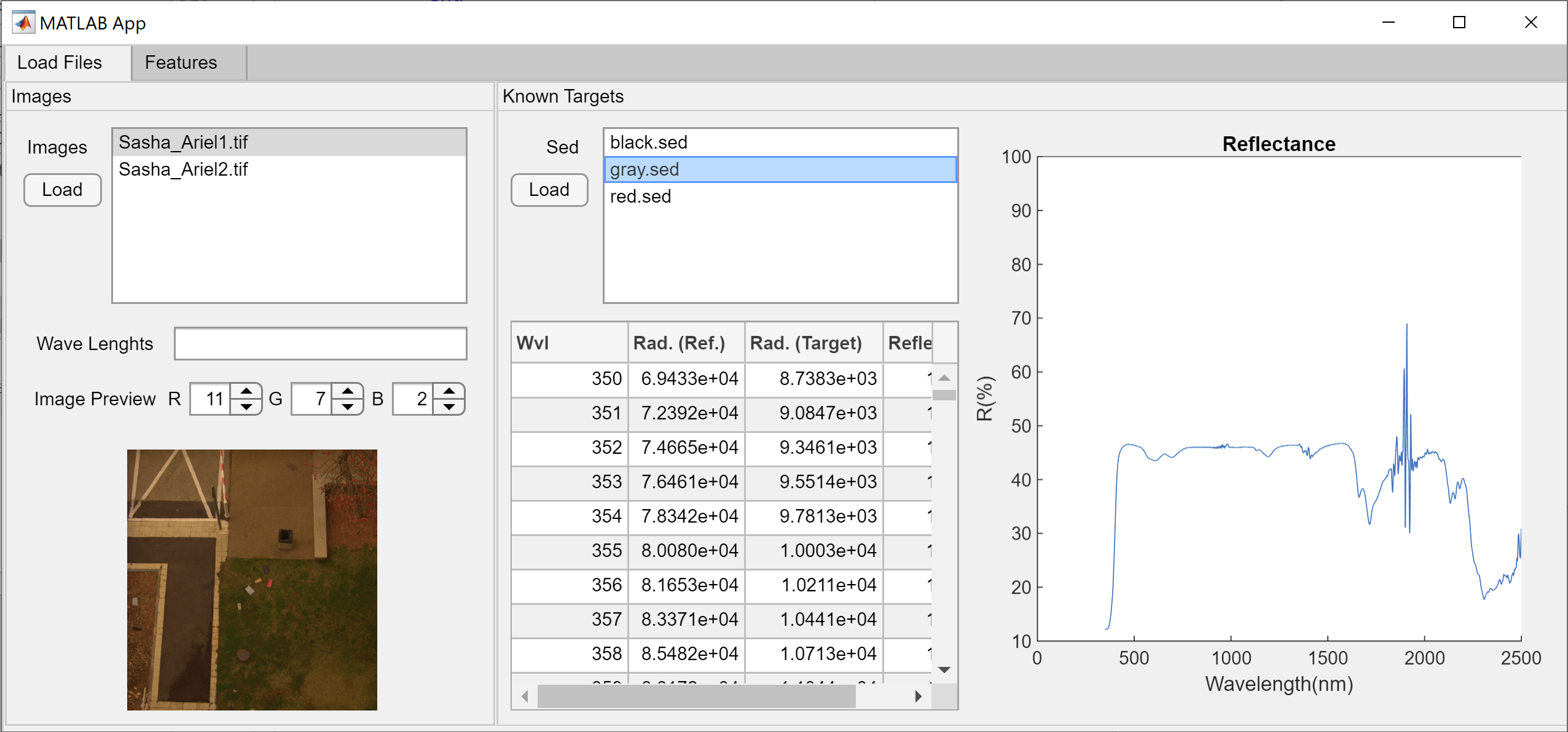
Task: Decrease the R channel spinner value
Action: click(x=246, y=407)
